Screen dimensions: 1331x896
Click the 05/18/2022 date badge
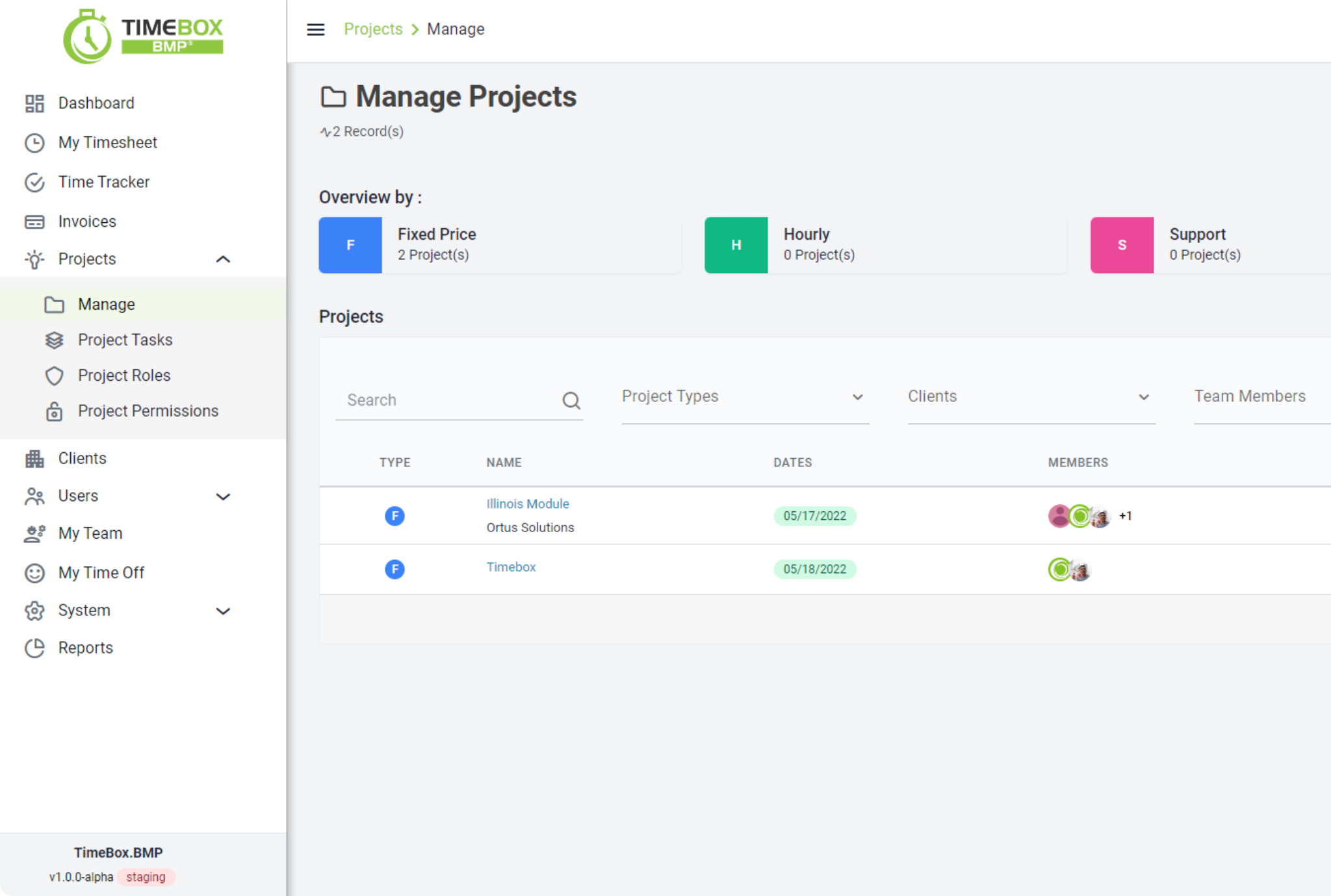pos(815,569)
